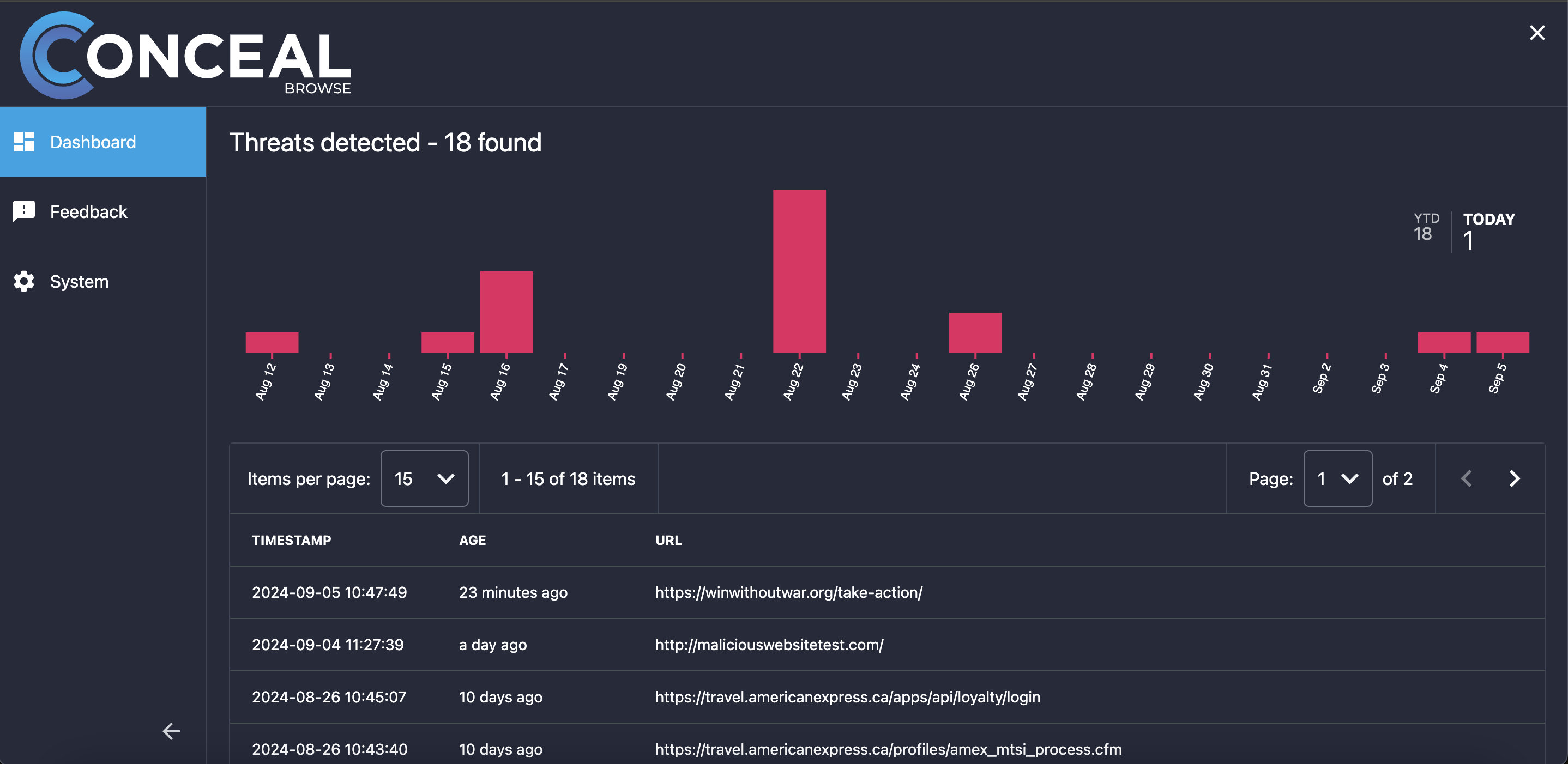Click the 'of 2' page count text
Image resolution: width=1568 pixels, height=764 pixels.
[1397, 478]
